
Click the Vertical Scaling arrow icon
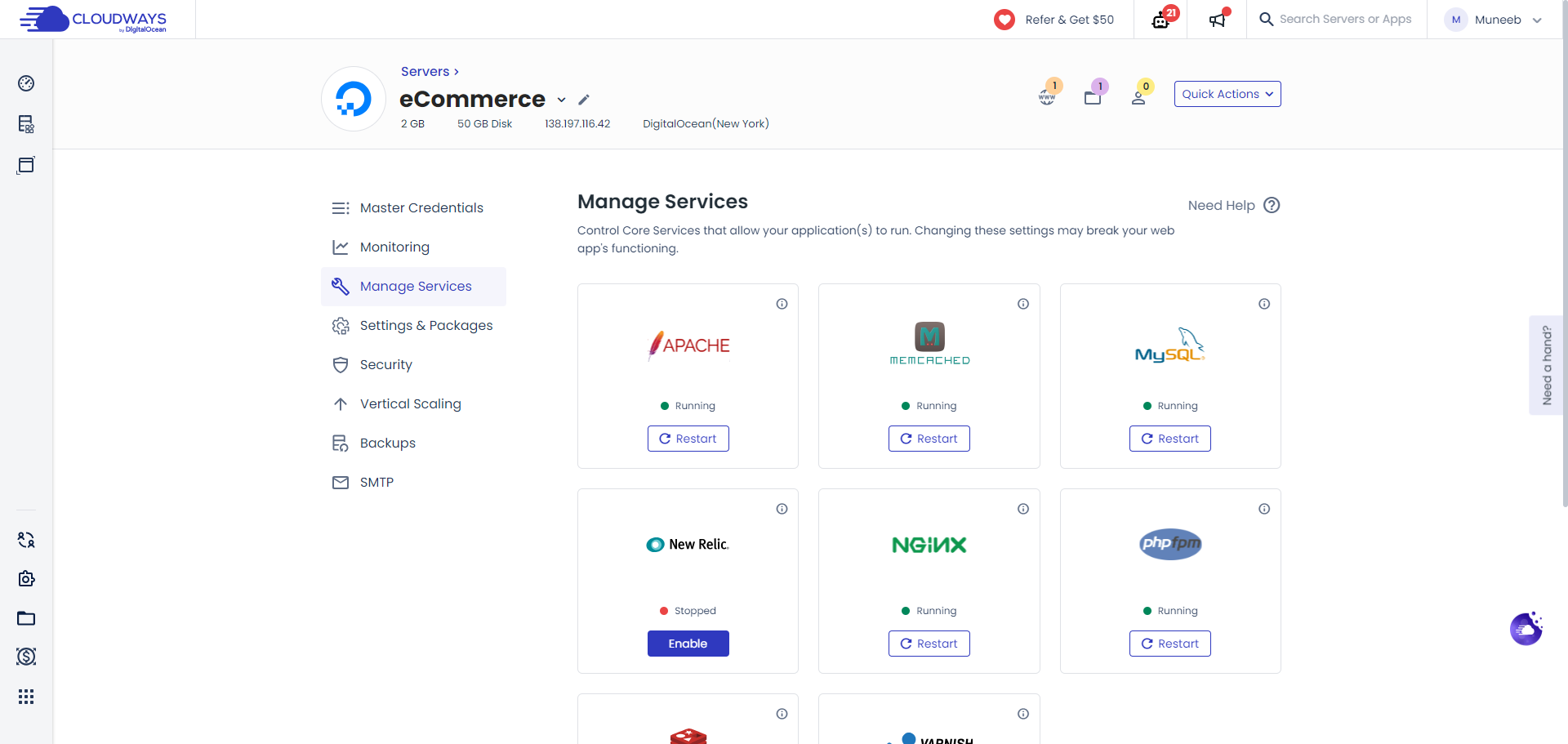coord(341,403)
